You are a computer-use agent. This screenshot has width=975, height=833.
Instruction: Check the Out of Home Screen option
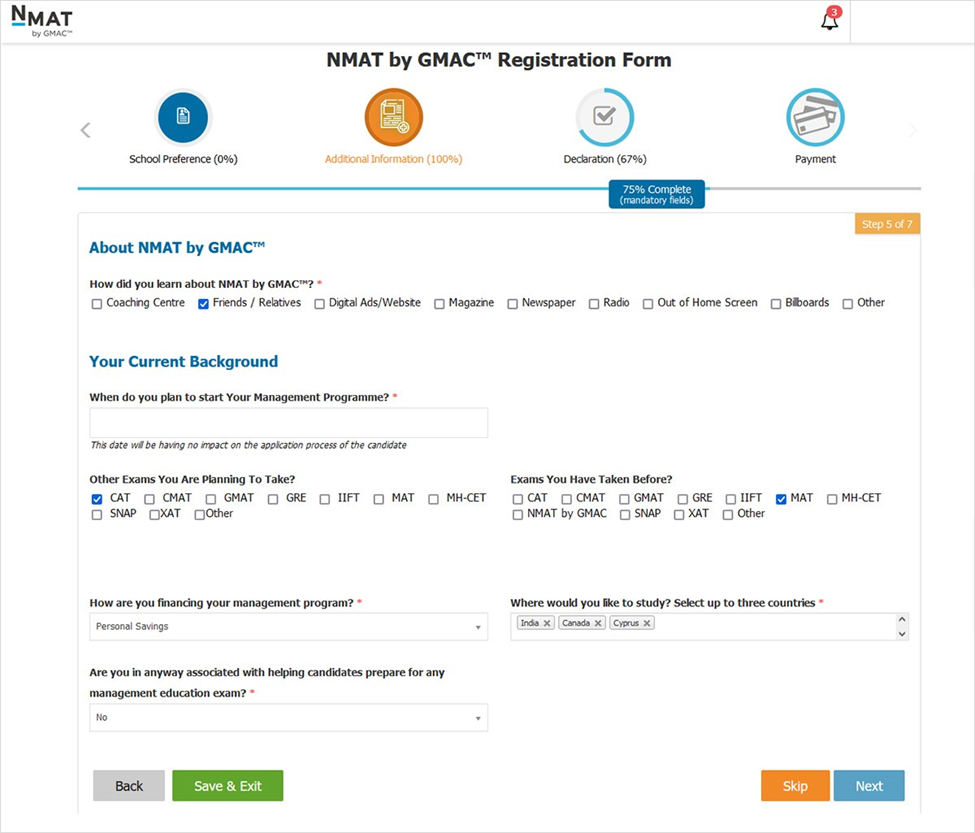[x=648, y=304]
